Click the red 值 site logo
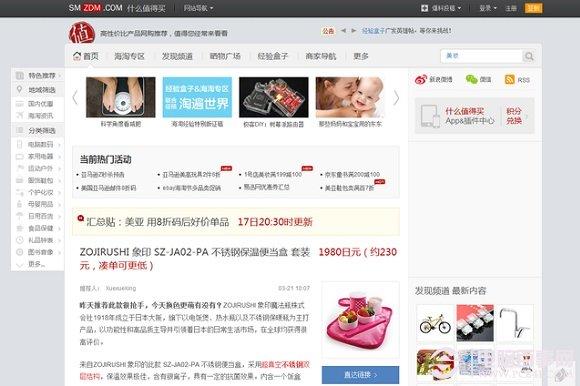 click(82, 33)
